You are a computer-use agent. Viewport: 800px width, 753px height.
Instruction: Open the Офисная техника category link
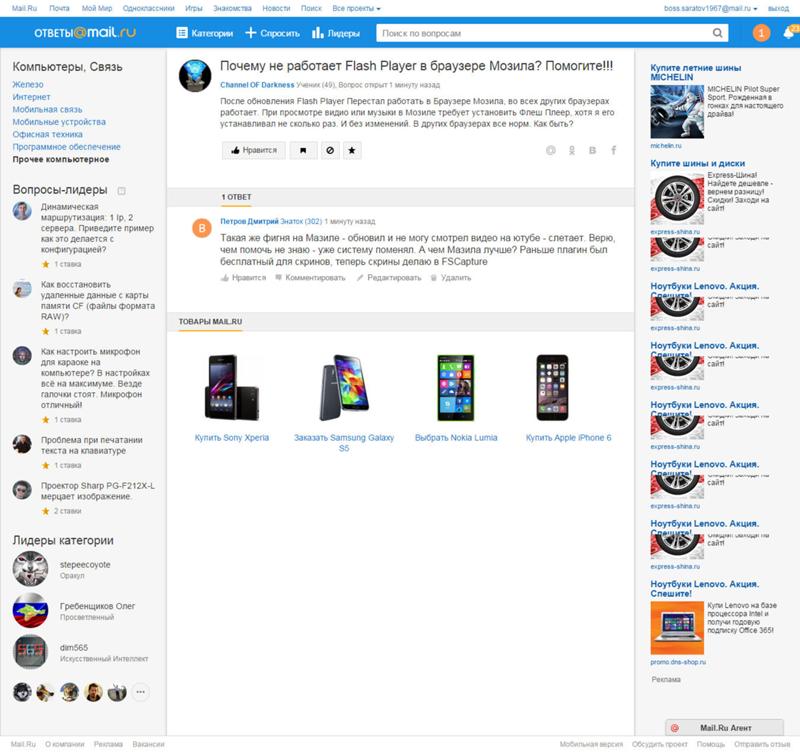point(47,135)
